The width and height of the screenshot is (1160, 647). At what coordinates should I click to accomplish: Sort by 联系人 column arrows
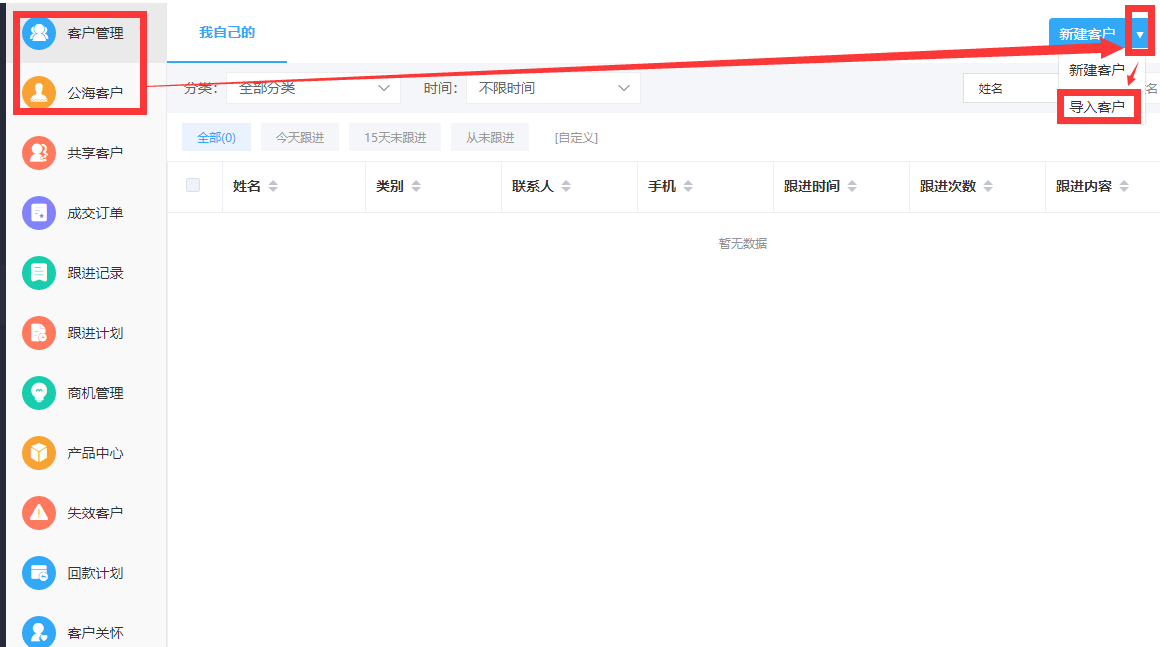coord(566,186)
